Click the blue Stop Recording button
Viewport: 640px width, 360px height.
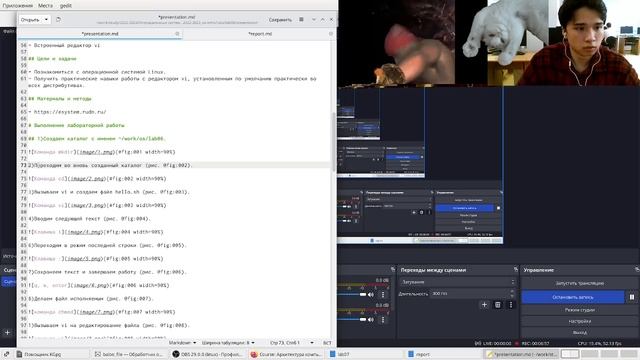(573, 297)
